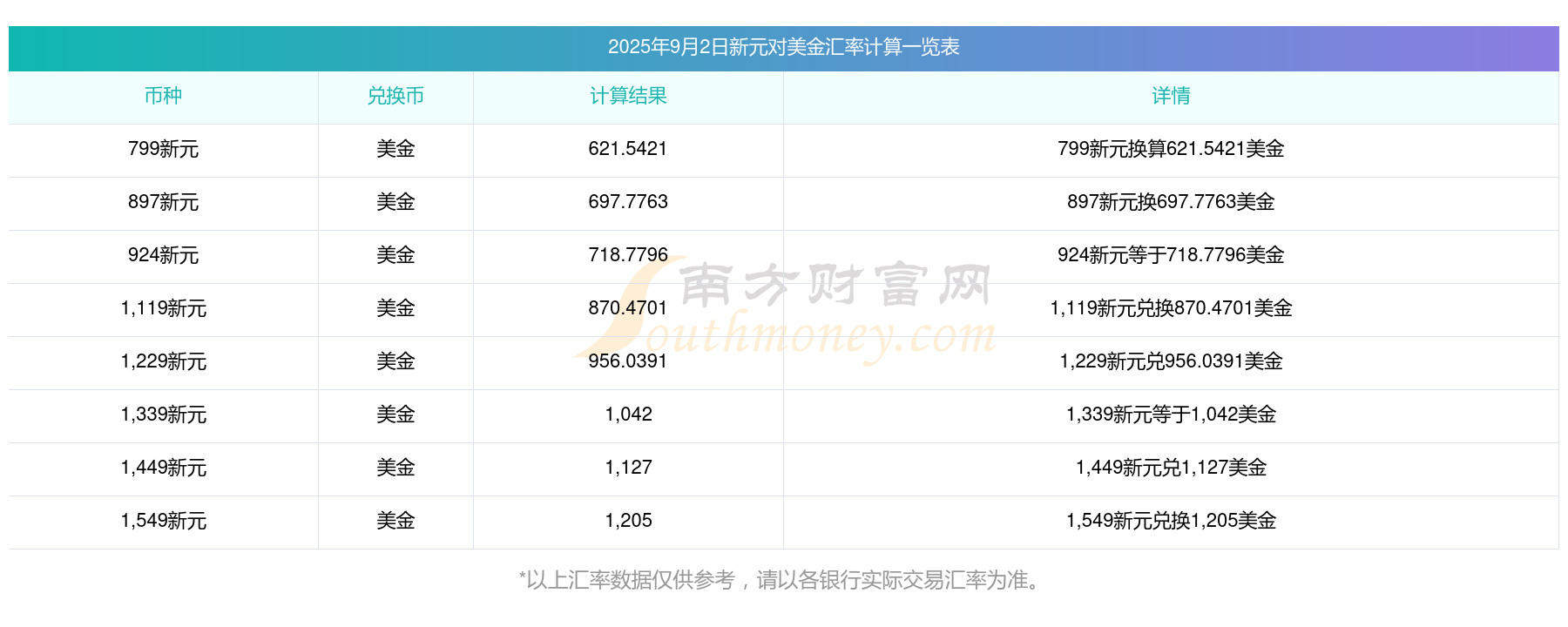Click the result value 1,042
This screenshot has height=627, width=1568.
[628, 415]
